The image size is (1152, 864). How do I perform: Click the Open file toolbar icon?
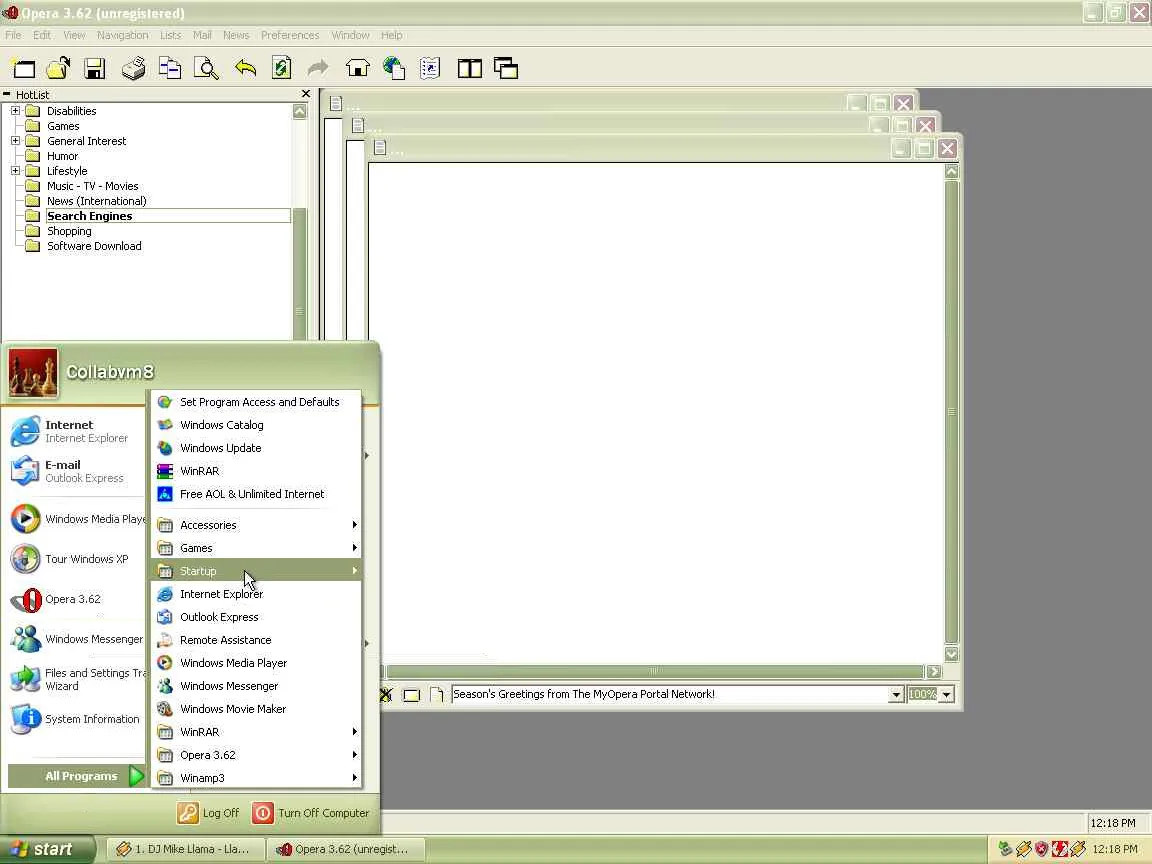[x=58, y=68]
